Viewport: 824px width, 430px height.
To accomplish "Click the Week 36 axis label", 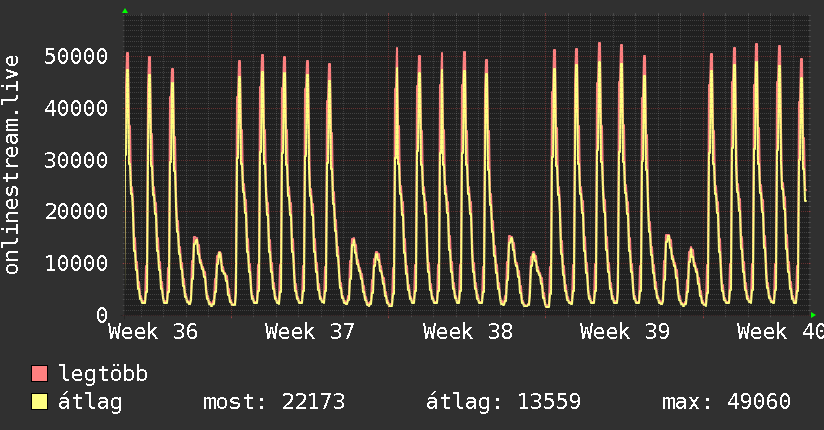I will coord(153,332).
